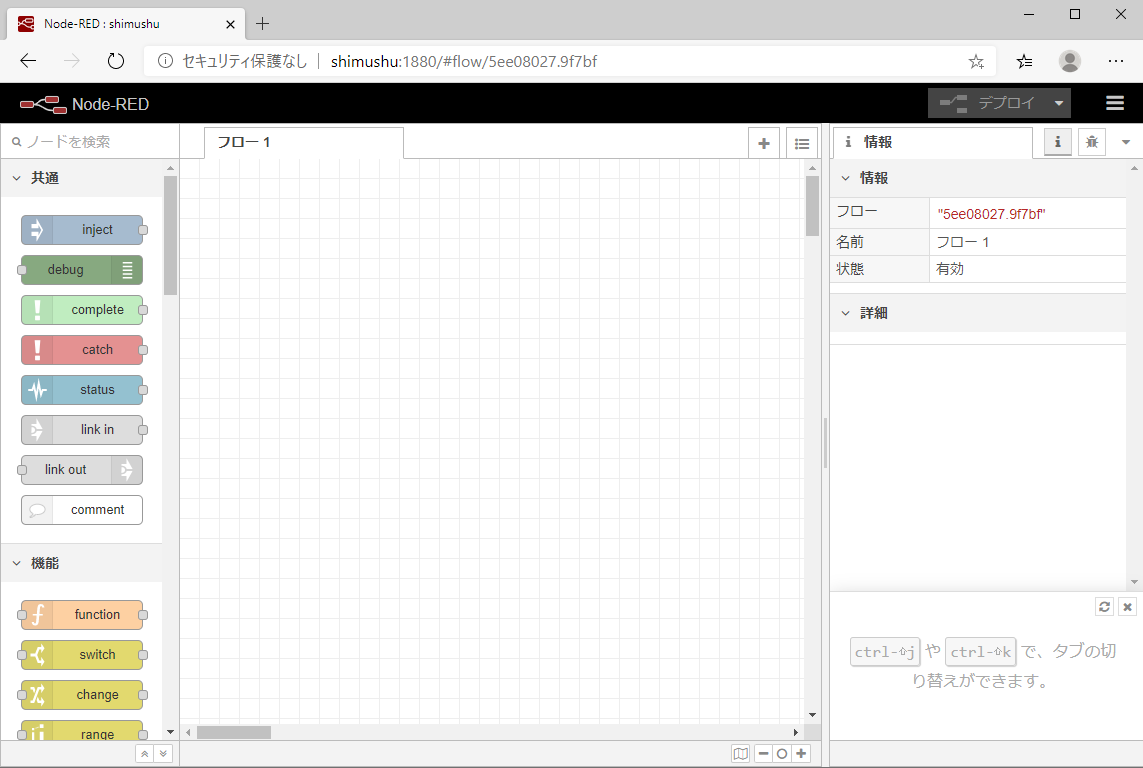Open the browser favorites list
This screenshot has height=768, width=1143.
[x=1024, y=61]
